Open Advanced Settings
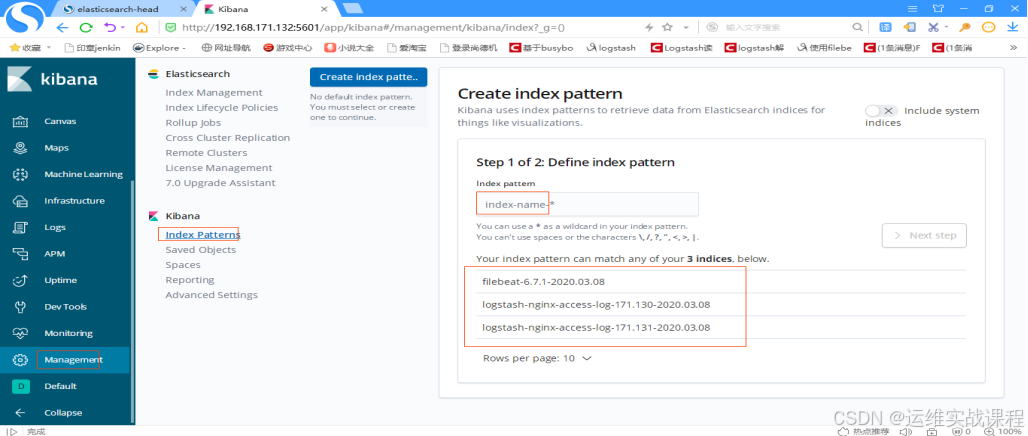1028x436 pixels. click(x=211, y=295)
